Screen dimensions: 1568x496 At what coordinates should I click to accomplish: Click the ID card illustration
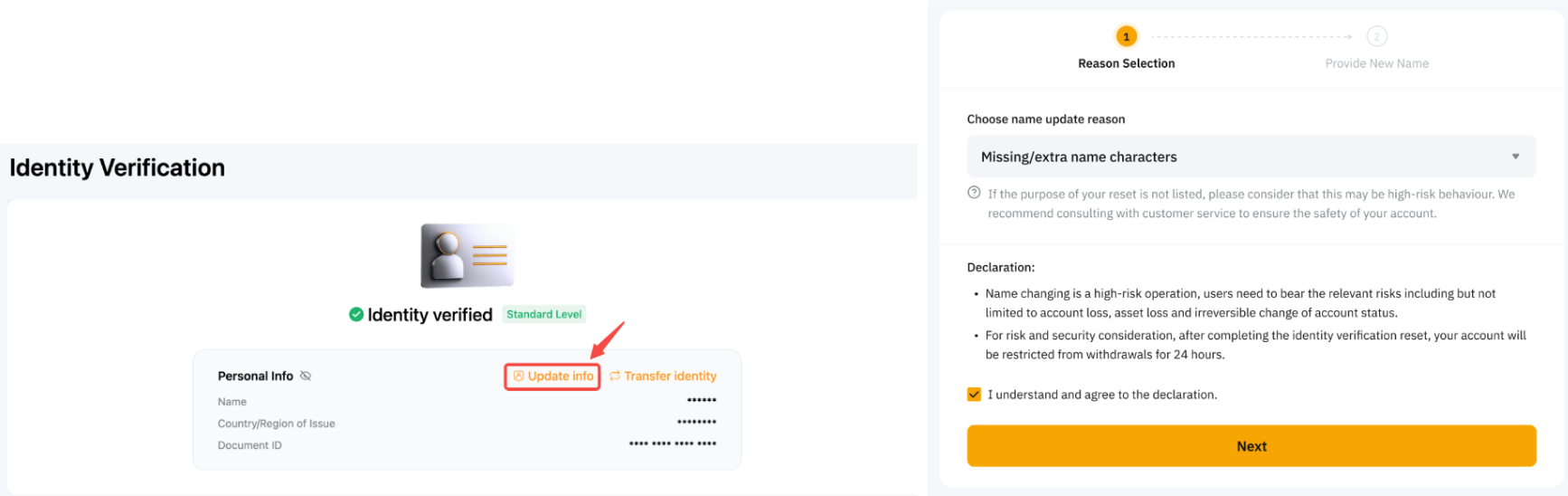tap(468, 256)
